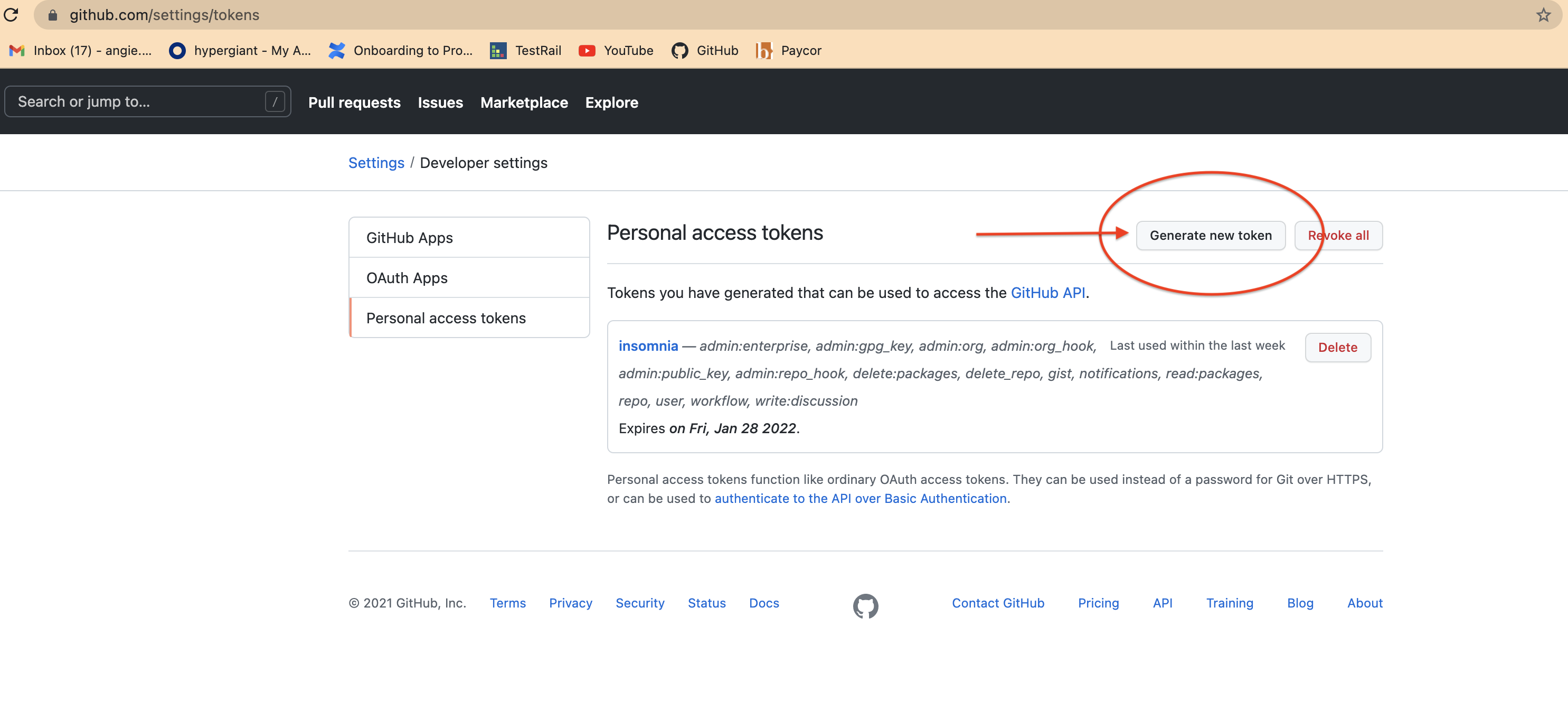Open the YouTube bookmark

point(616,51)
